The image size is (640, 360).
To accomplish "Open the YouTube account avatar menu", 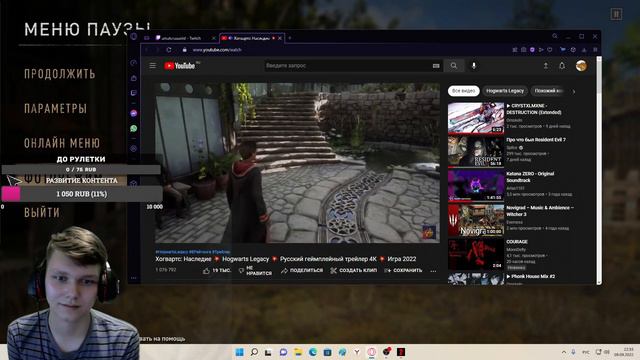I will click(x=581, y=65).
